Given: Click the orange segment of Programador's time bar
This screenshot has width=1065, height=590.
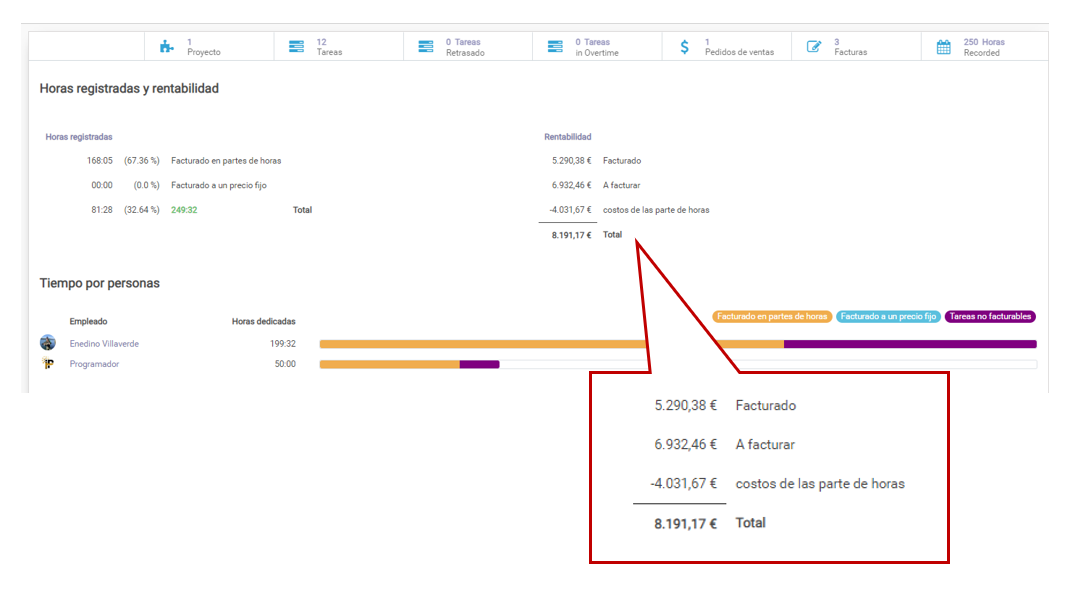Looking at the screenshot, I should pos(389,364).
